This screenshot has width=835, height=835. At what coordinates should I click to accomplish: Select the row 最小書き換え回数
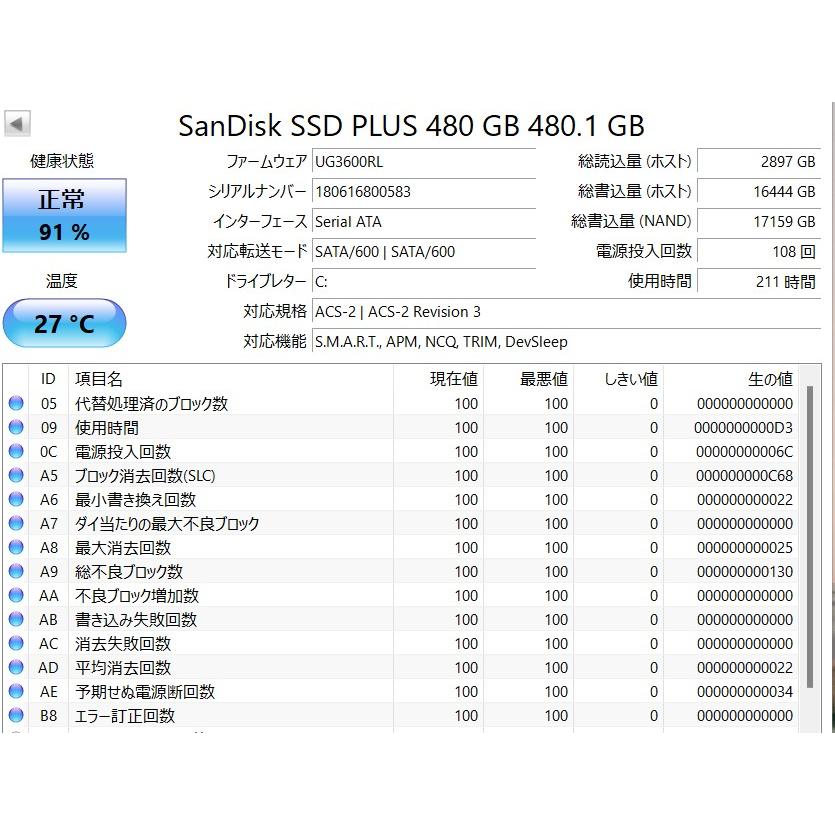(x=401, y=499)
